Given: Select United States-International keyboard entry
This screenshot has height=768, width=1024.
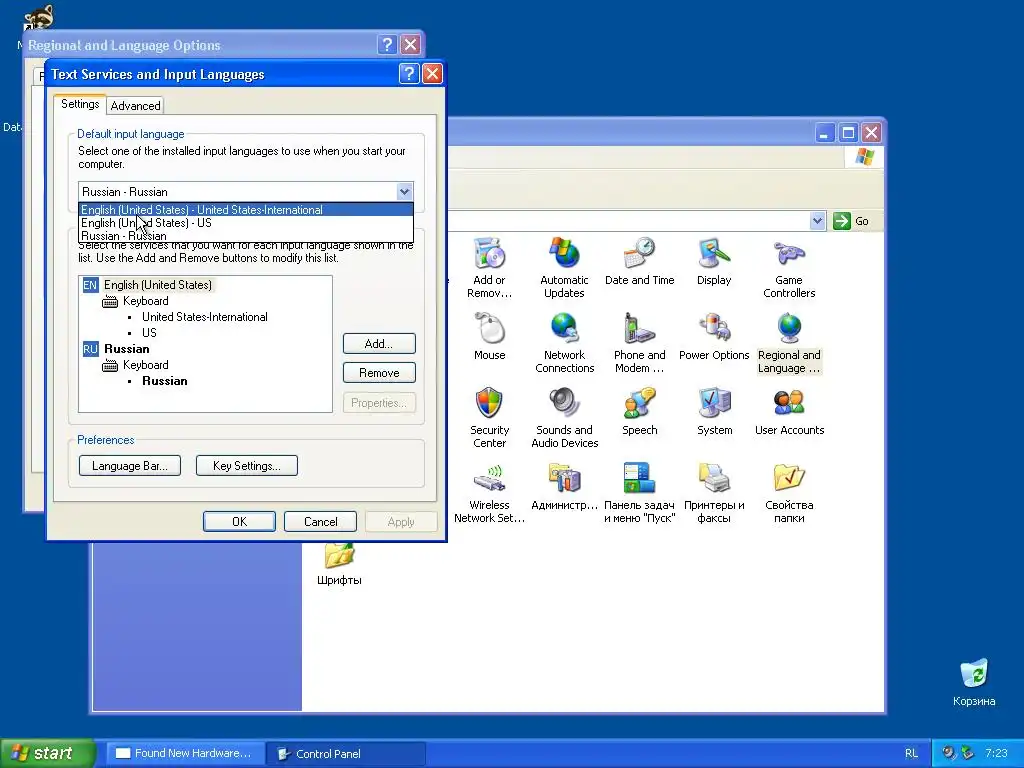Looking at the screenshot, I should 204,317.
